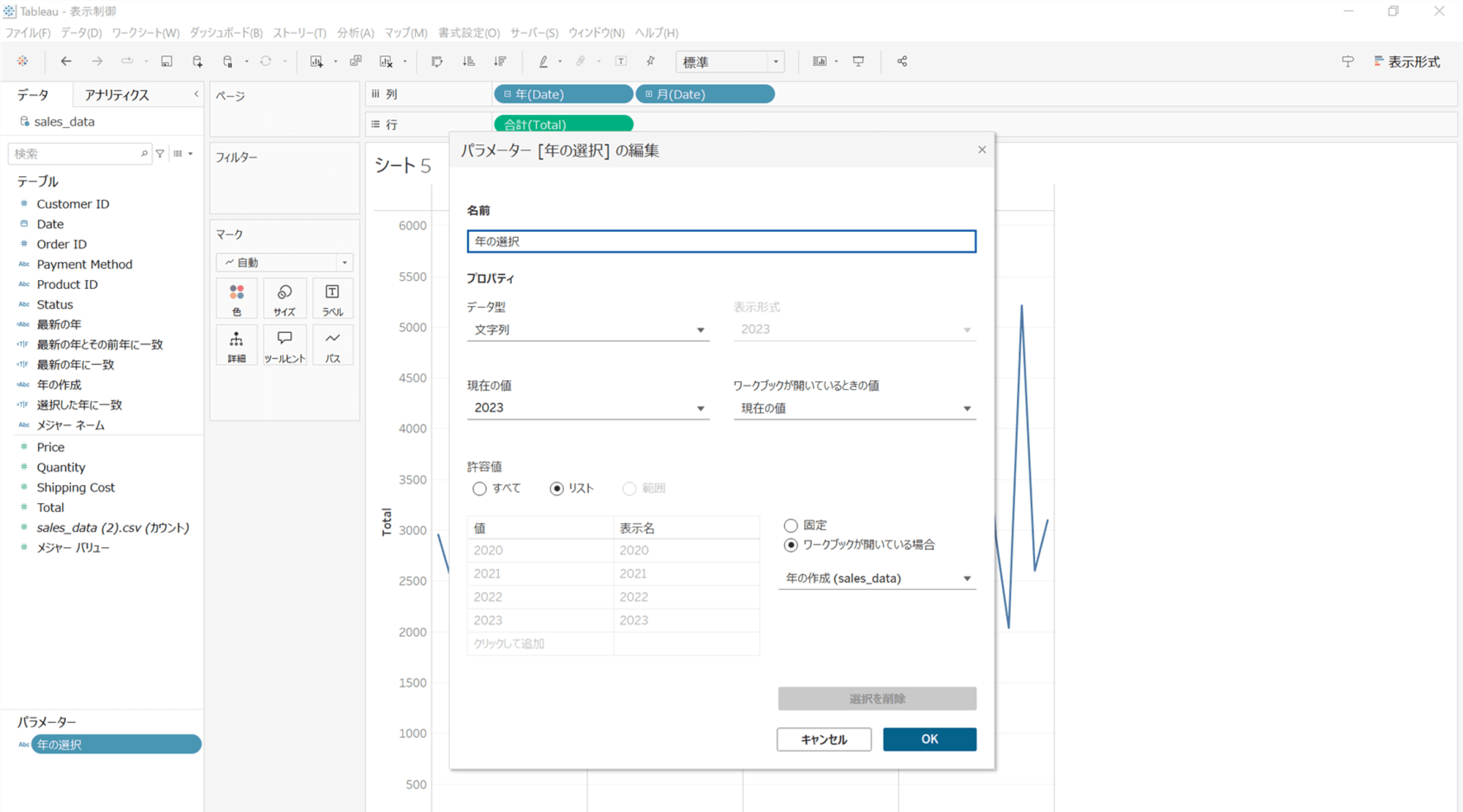The image size is (1463, 812).
Task: Open the 現在の値 2023 dropdown
Action: click(588, 408)
